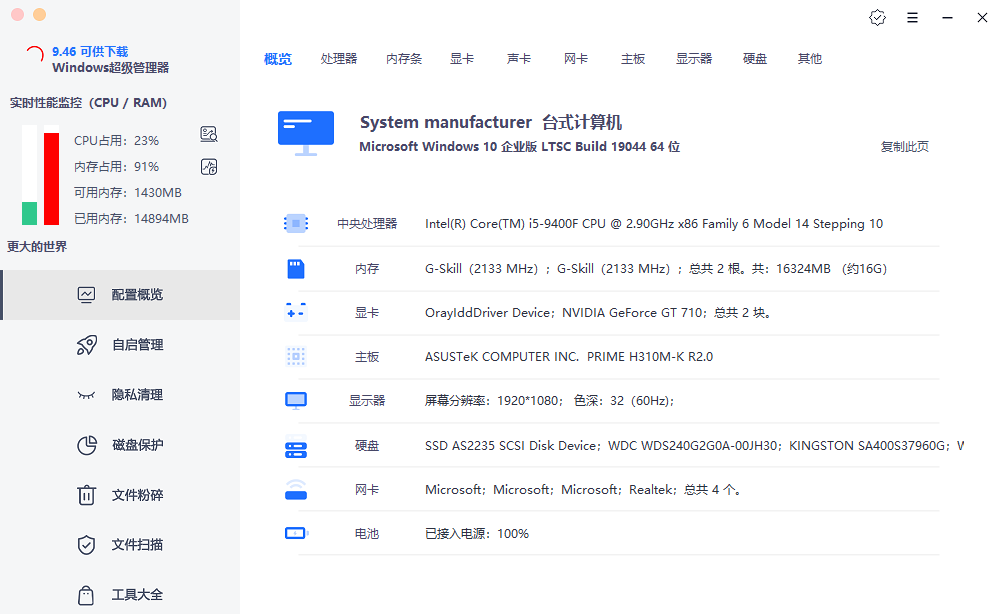999x614 pixels.
Task: Click the Intel Core i5-9400F CPU text
Action: (x=654, y=224)
